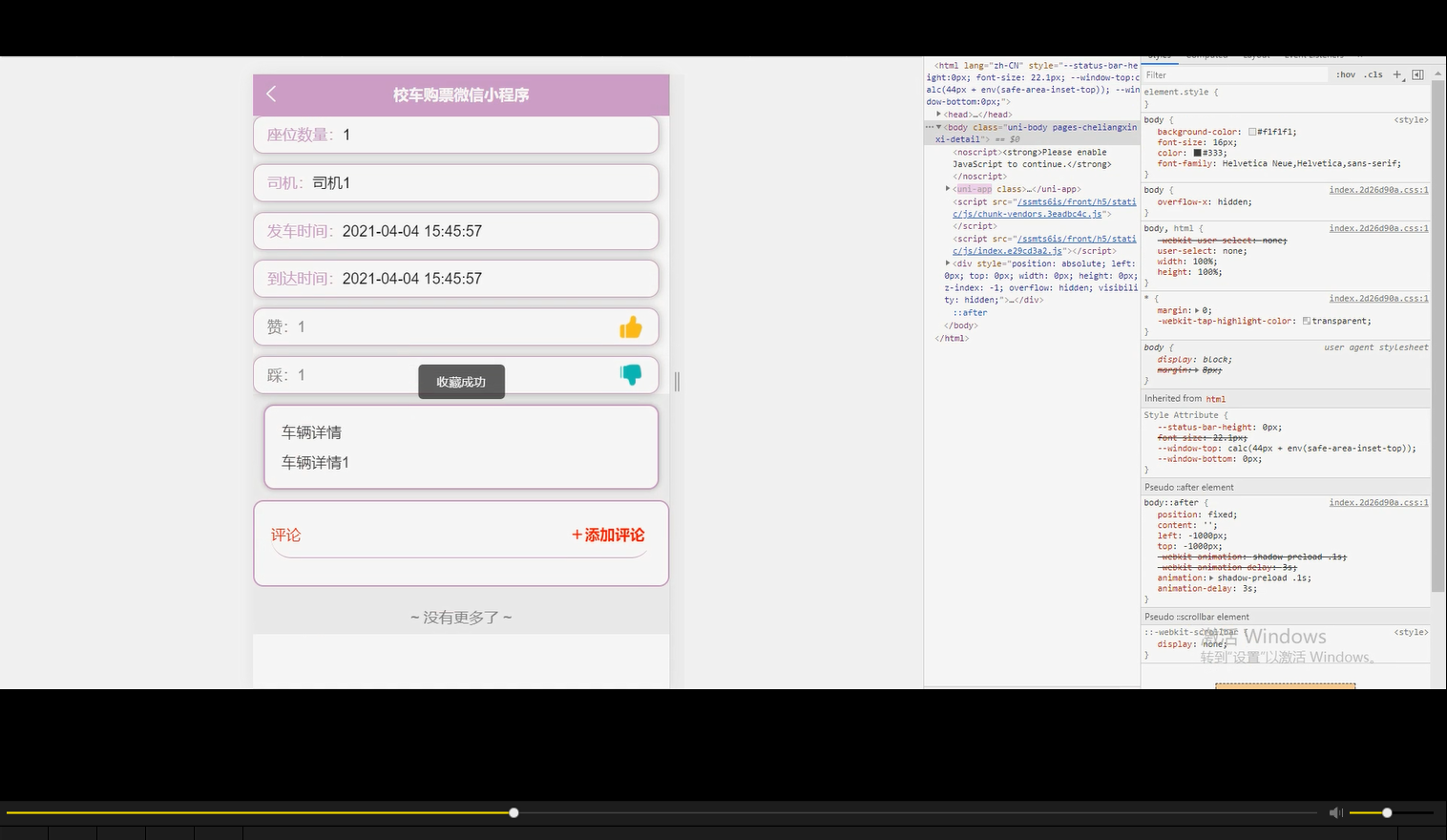Add a new style rule with the plus icon
The height and width of the screenshot is (840, 1447).
1397,74
